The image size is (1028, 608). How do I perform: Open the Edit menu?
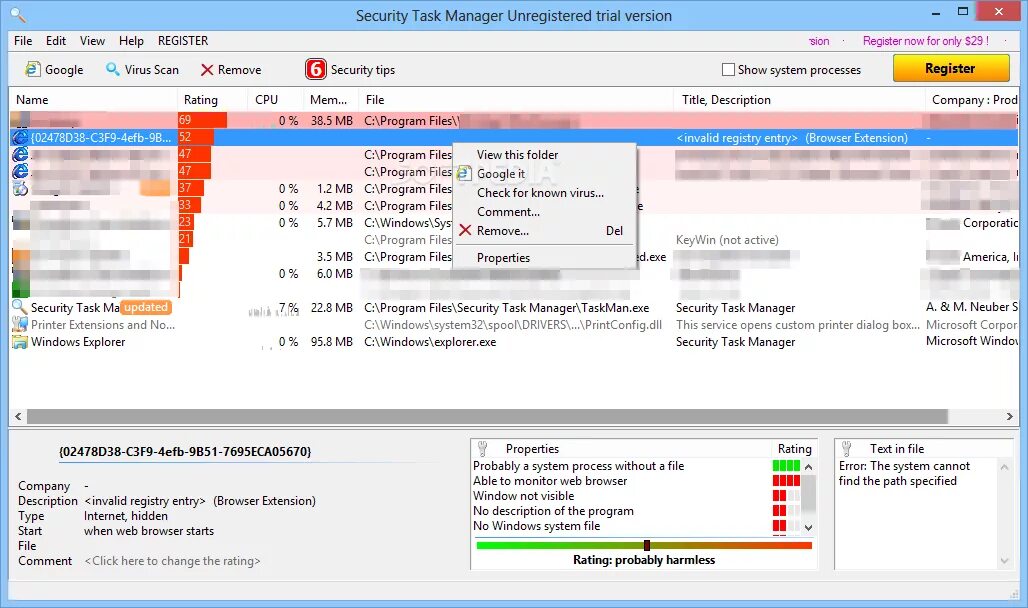click(56, 41)
